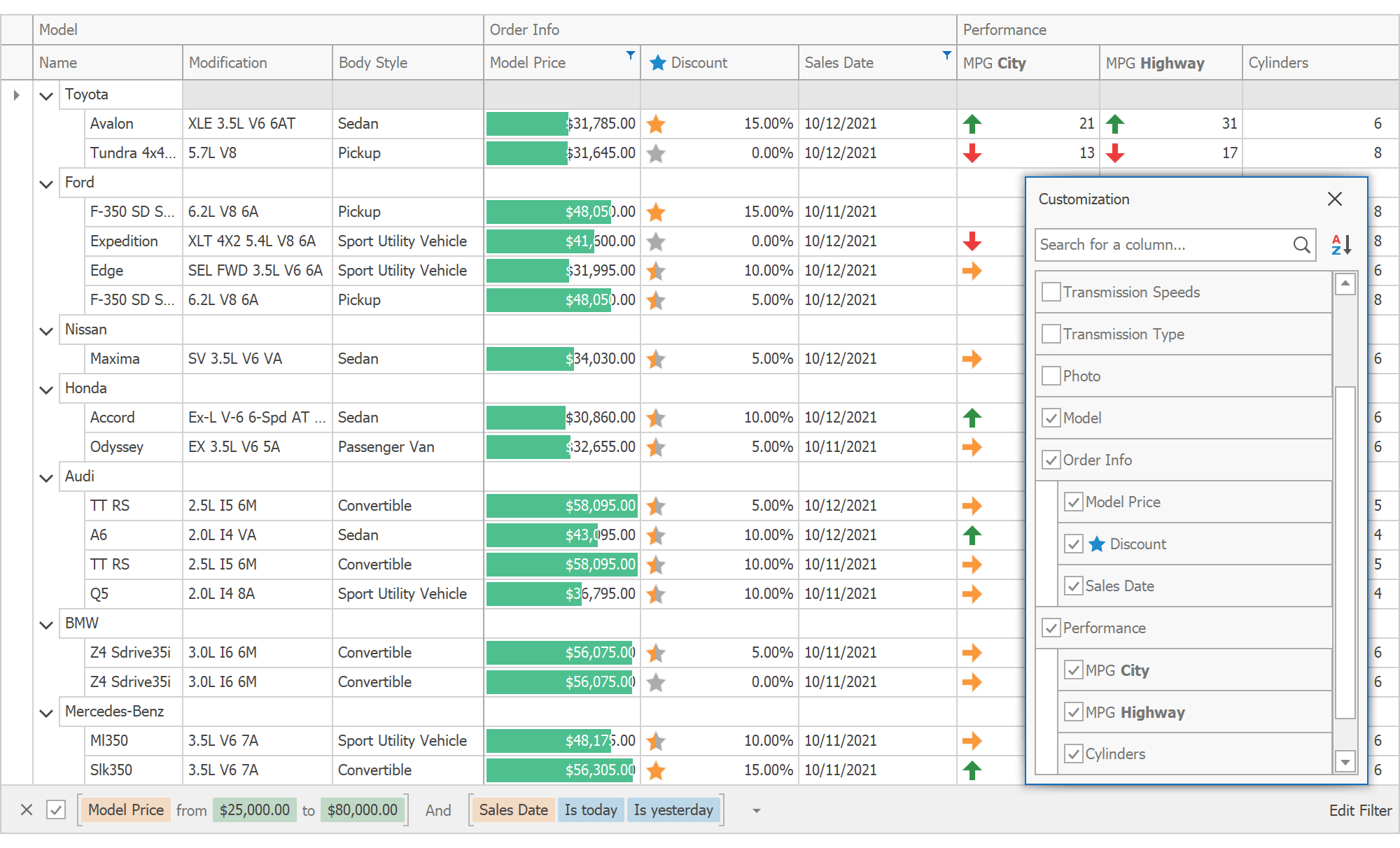Collapse the Mercedes-Benz group
The image size is (1400, 848).
click(x=46, y=712)
